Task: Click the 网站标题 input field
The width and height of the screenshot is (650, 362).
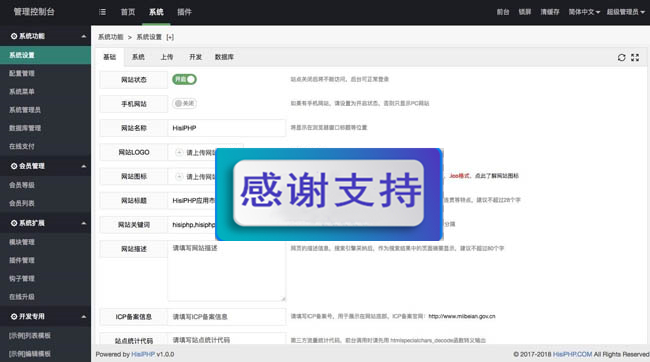Action: 192,201
